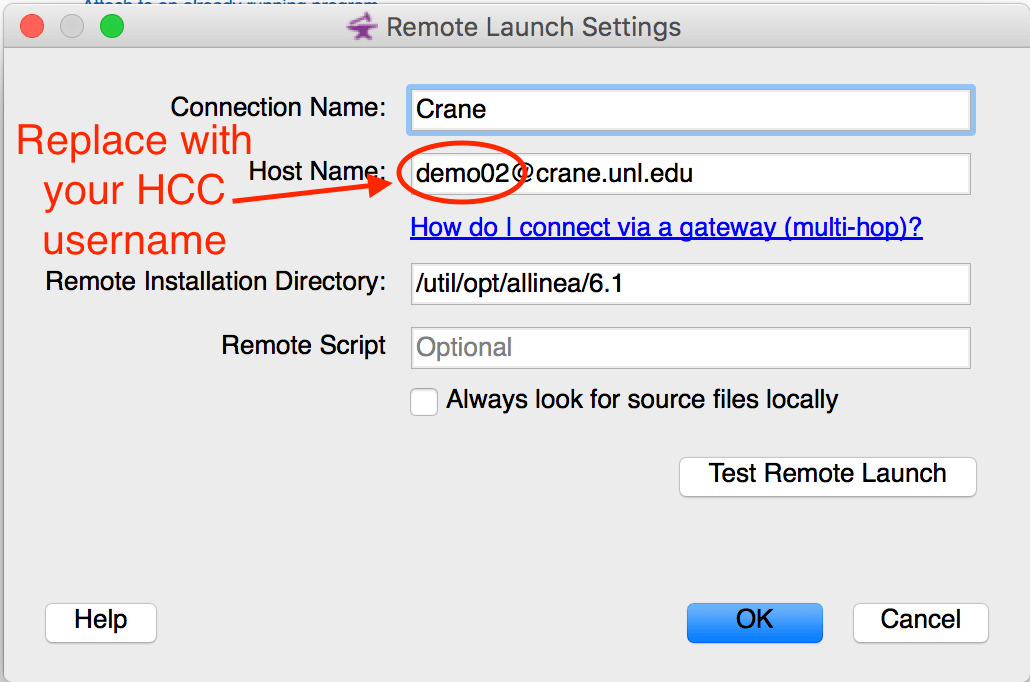Focus the optional Remote Script field

tap(690, 348)
